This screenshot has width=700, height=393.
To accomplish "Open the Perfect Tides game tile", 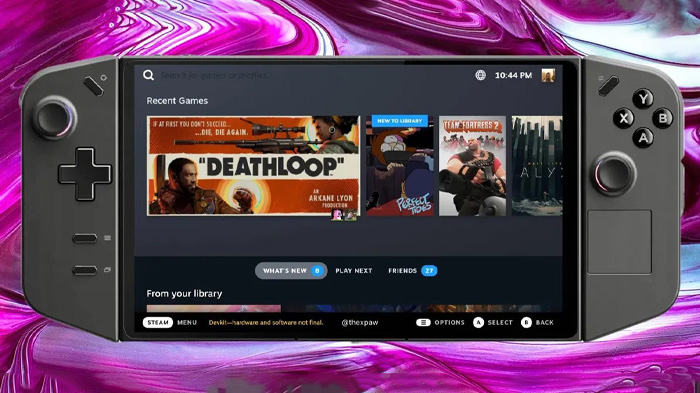I will 400,166.
